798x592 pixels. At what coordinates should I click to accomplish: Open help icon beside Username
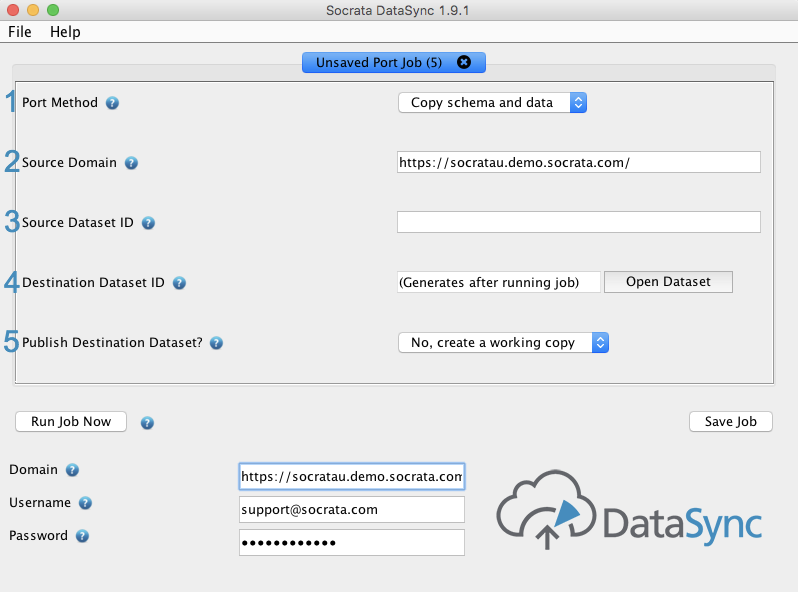click(85, 503)
